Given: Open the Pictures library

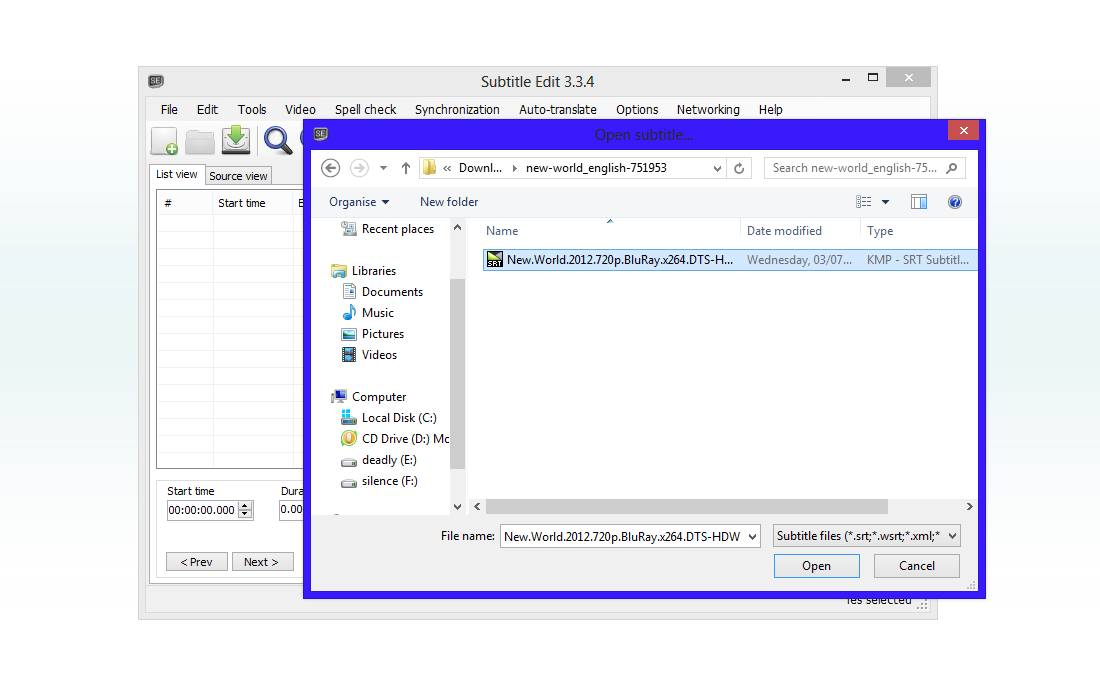Looking at the screenshot, I should click(x=373, y=334).
